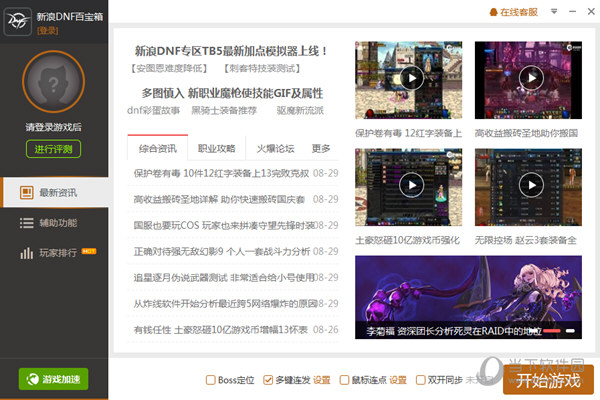This screenshot has width=600, height=400.
Task: Minimize the 新浪DNF百宝箱 window
Action: (x=572, y=11)
